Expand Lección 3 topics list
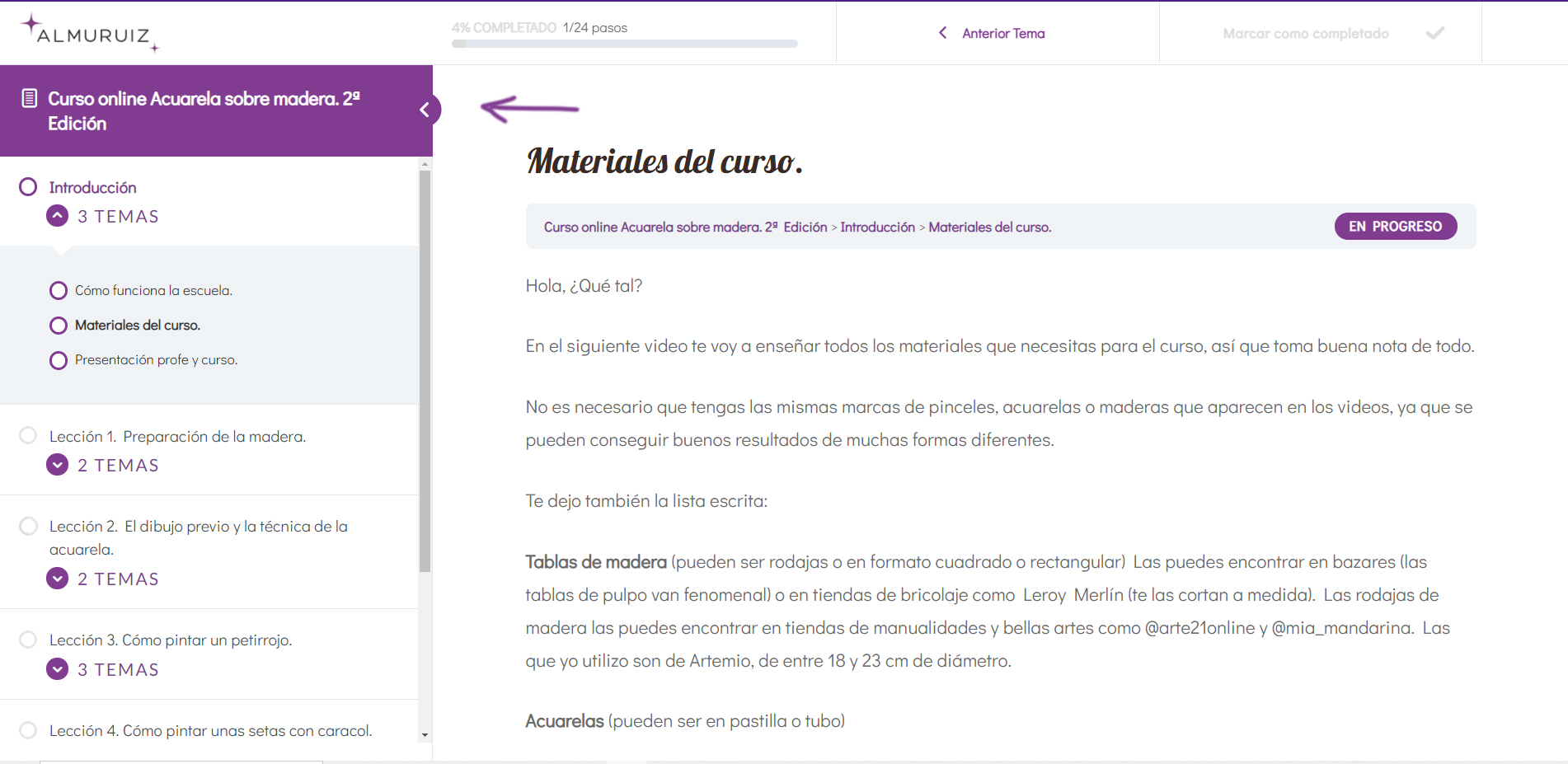The image size is (1568, 764). pyautogui.click(x=58, y=669)
